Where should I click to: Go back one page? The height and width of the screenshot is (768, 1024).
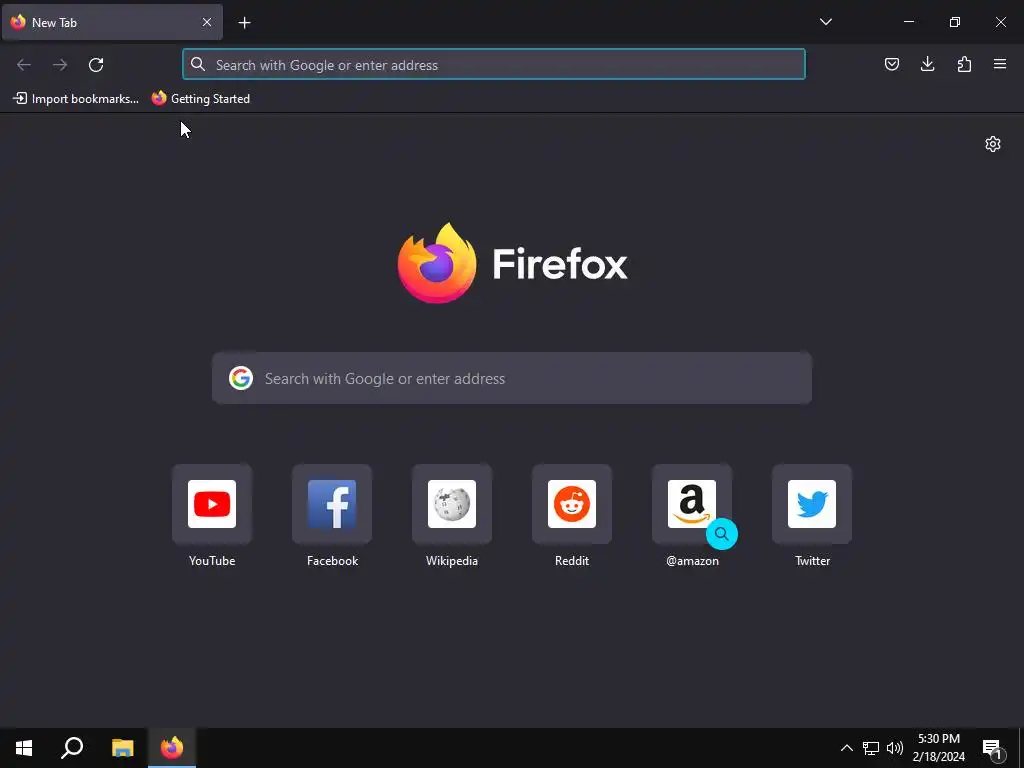click(24, 65)
